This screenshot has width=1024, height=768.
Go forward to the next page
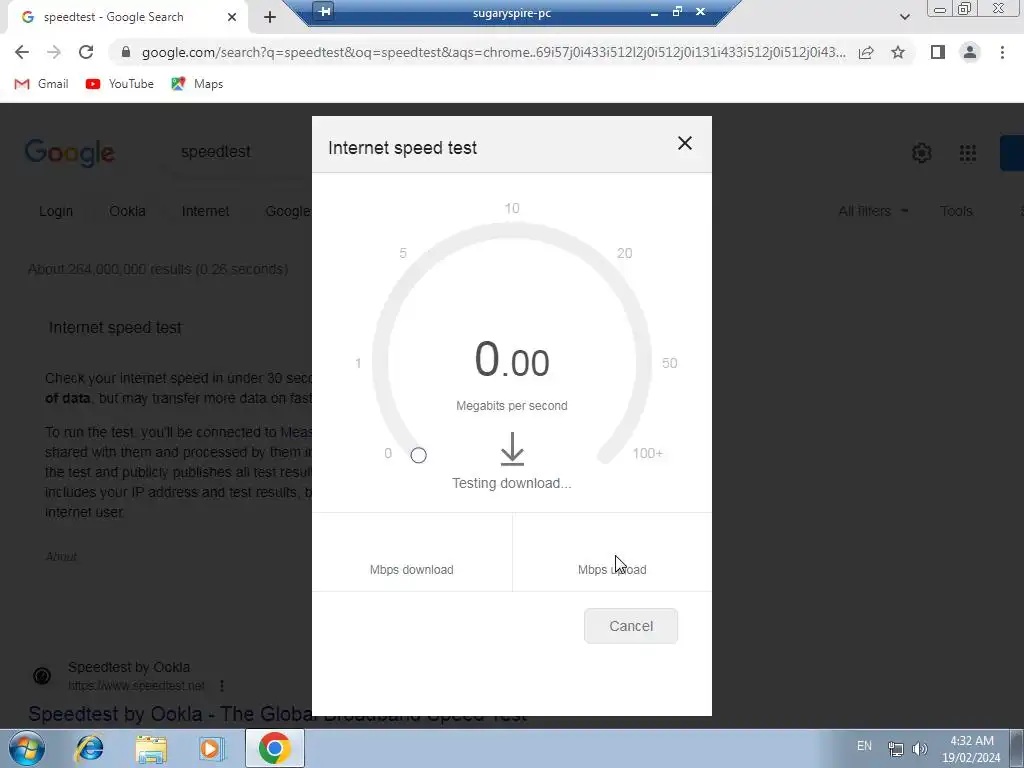pos(54,52)
